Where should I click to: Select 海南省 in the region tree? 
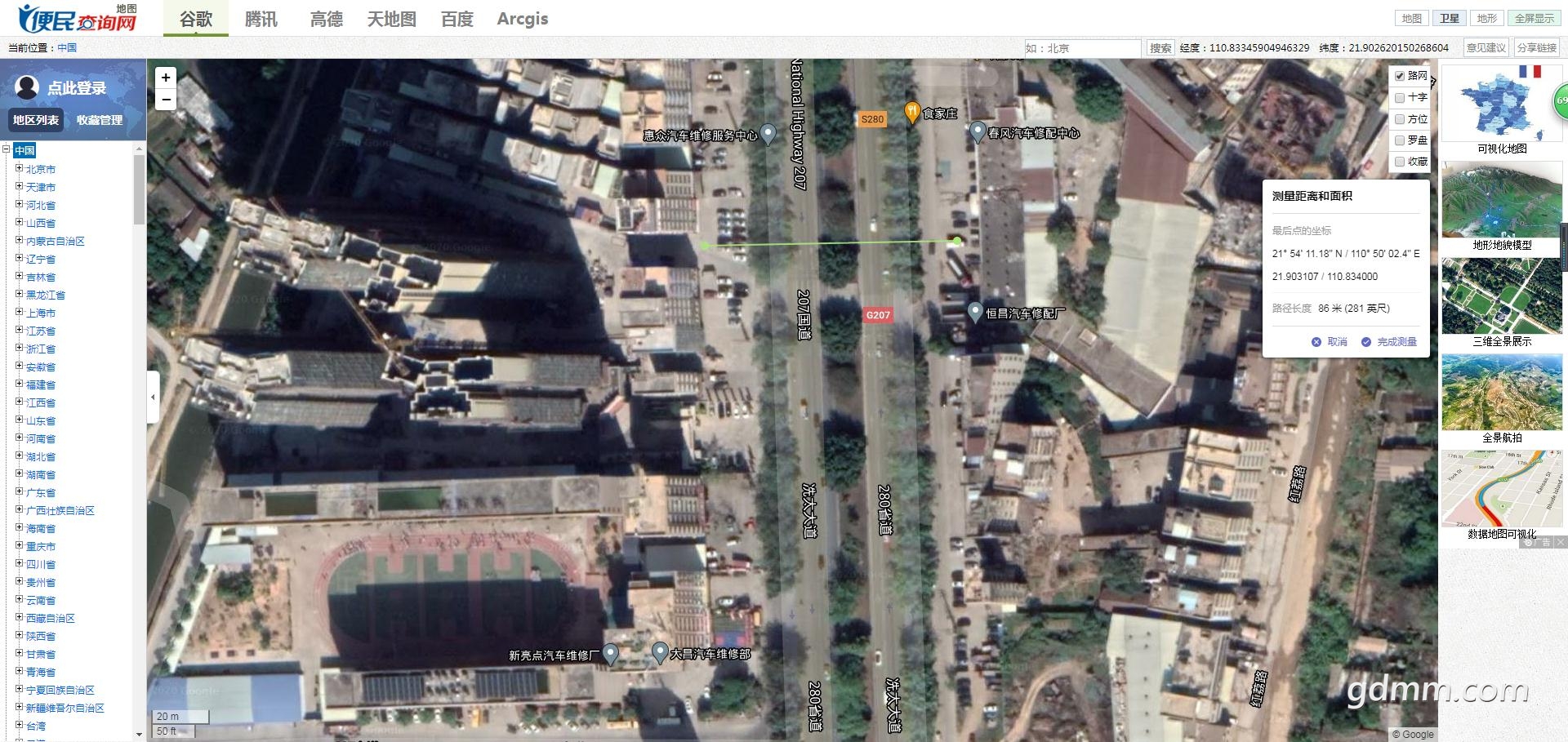[x=41, y=528]
